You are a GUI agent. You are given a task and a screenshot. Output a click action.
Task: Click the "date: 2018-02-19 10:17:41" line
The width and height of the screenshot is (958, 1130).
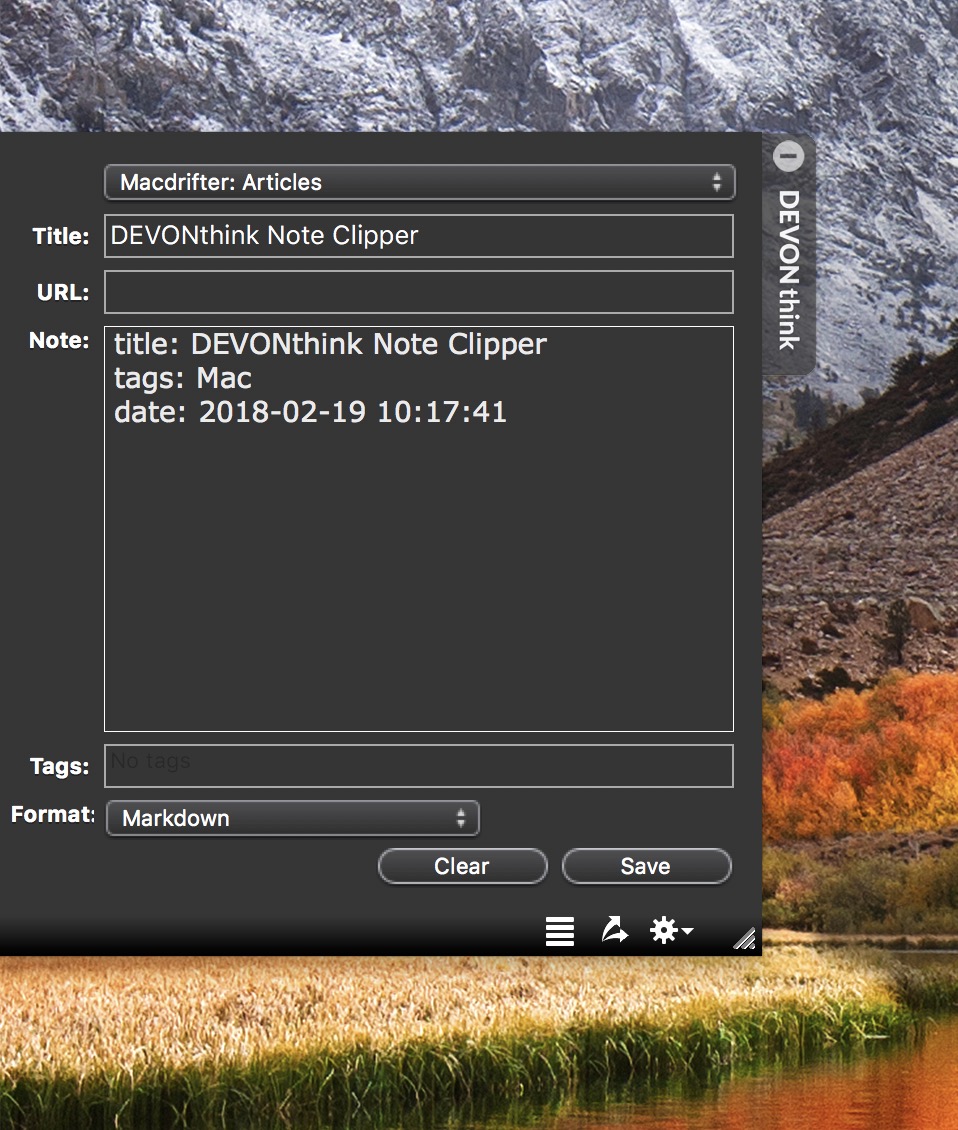(x=311, y=412)
